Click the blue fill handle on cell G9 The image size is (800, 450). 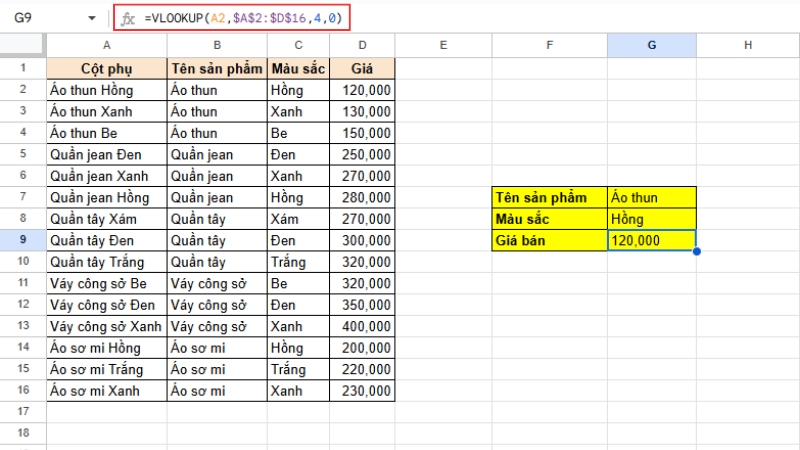695,251
